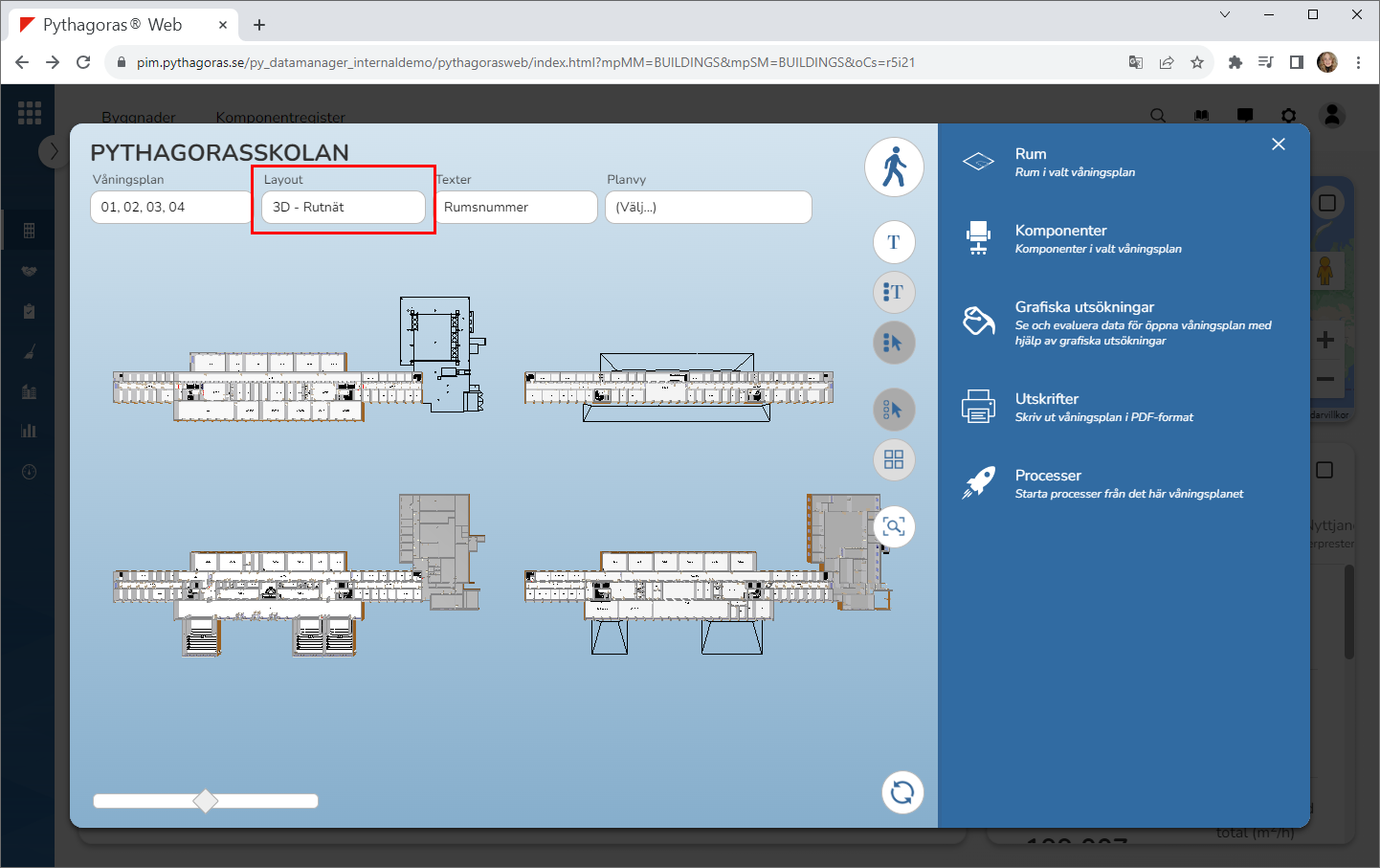
Task: Click the Utskrifter printer icon
Action: click(978, 407)
